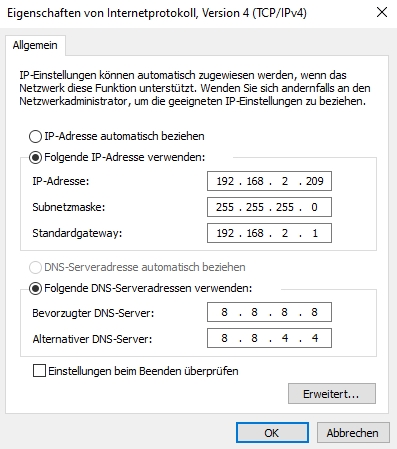
Task: Click the first 255 octet in Subnetzmaske
Action: (225, 207)
